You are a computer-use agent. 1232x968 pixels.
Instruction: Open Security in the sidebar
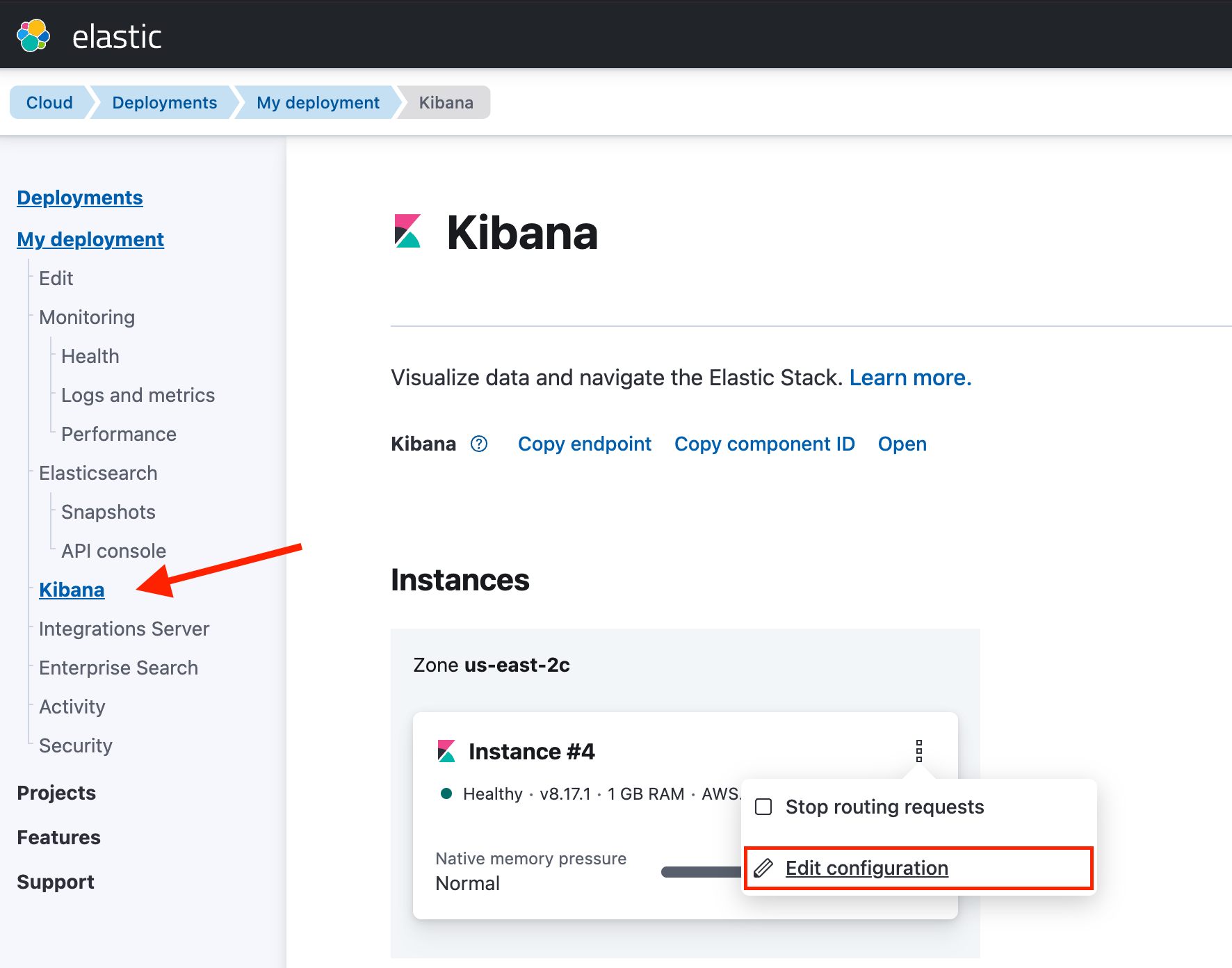(x=76, y=745)
